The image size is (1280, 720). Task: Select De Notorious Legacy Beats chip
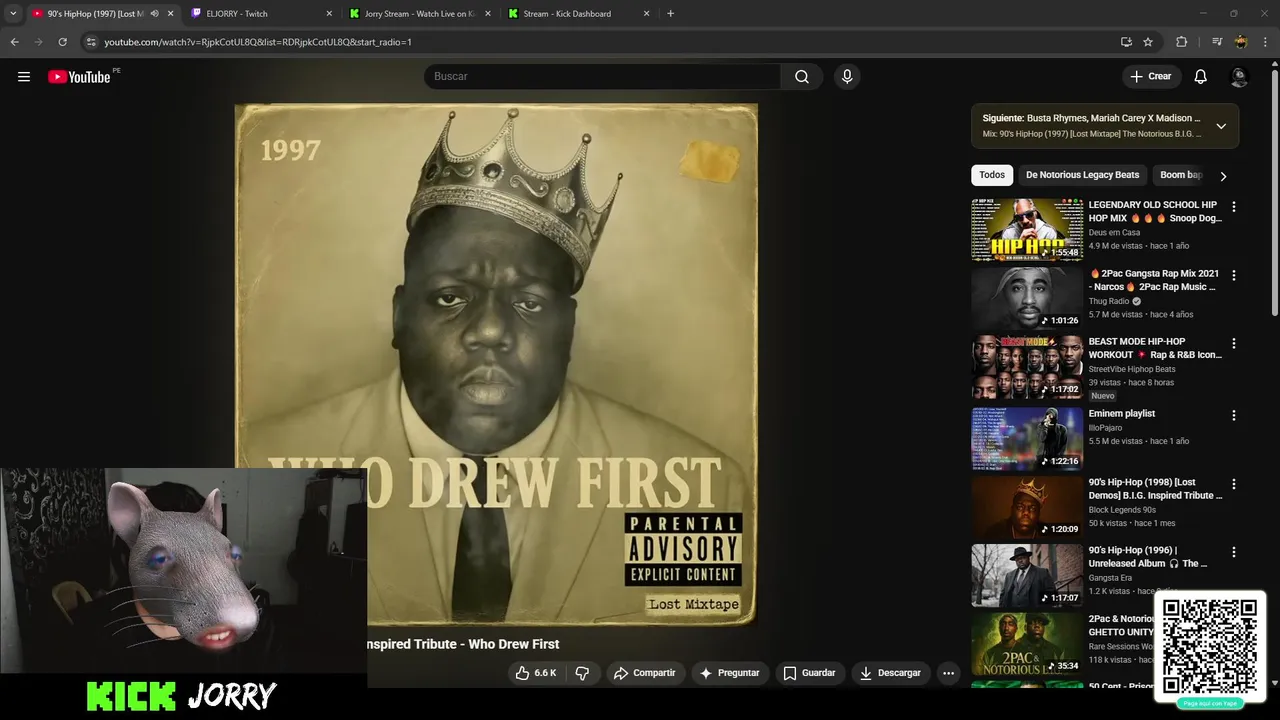pos(1082,175)
